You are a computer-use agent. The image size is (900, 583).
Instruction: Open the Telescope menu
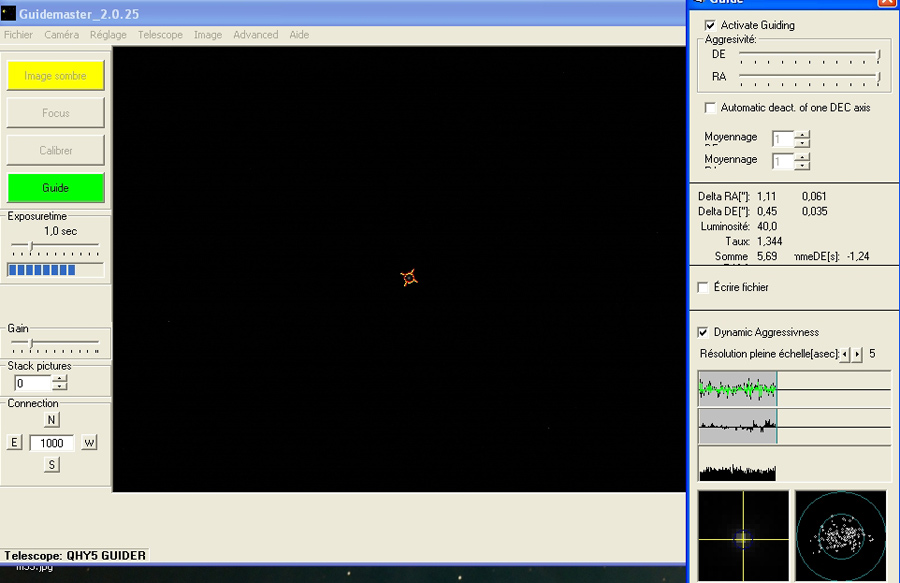tap(160, 34)
